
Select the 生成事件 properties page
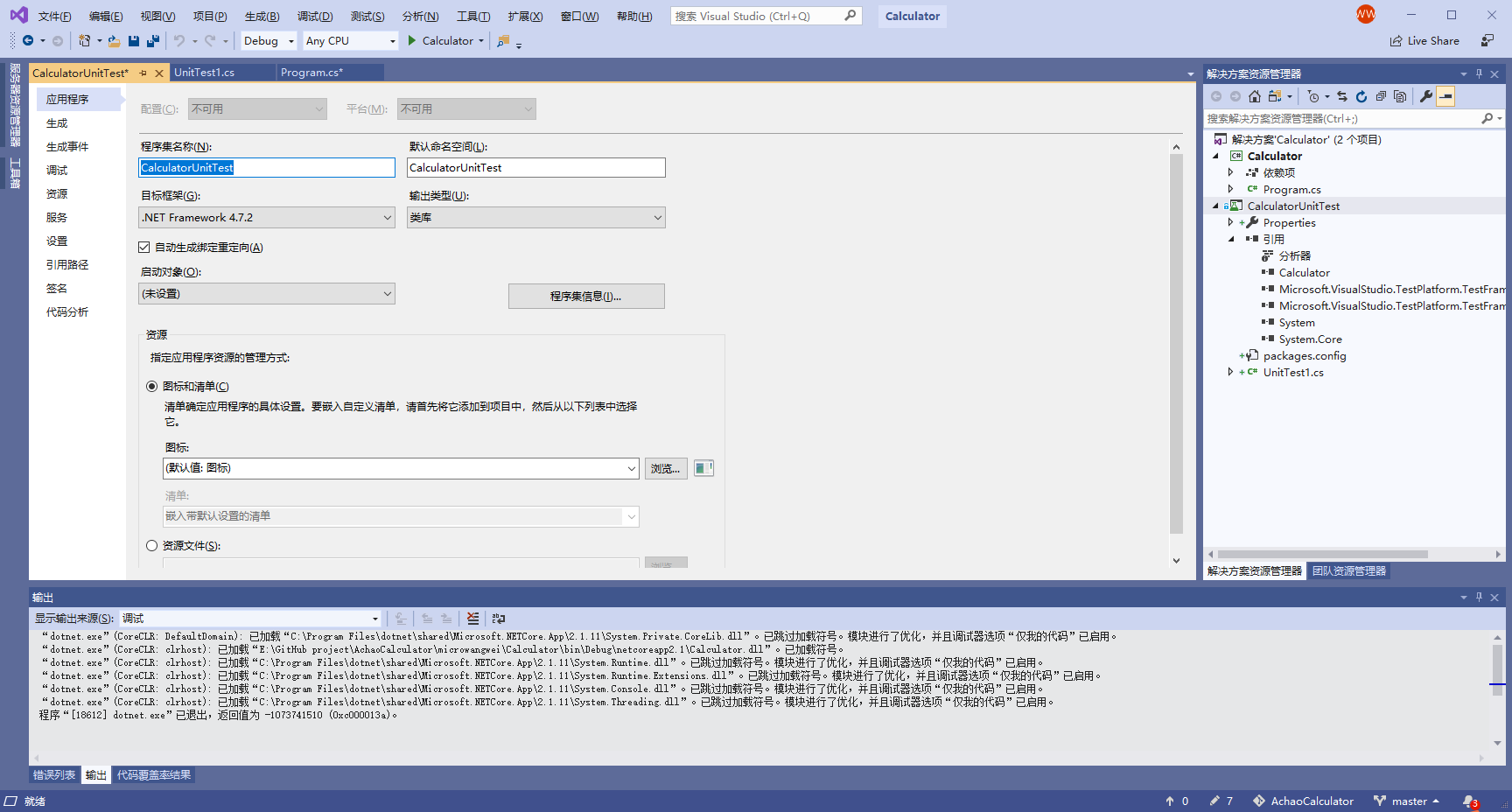tap(67, 146)
